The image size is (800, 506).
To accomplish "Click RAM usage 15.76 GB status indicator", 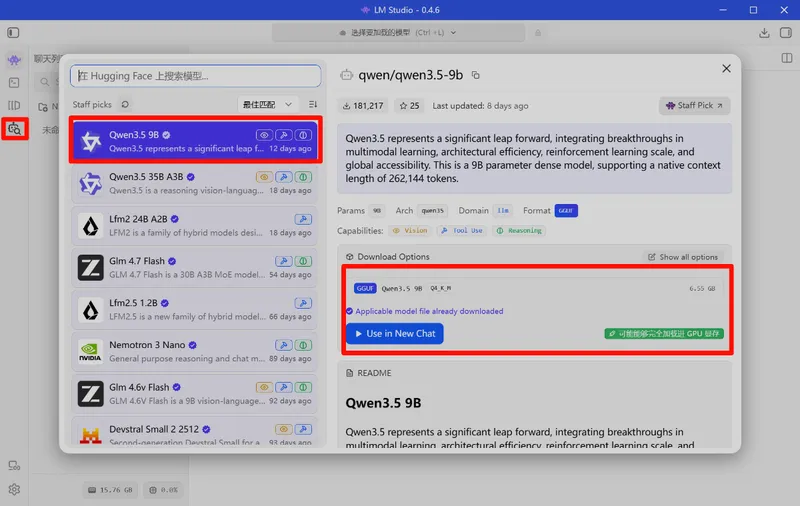I will tap(110, 490).
